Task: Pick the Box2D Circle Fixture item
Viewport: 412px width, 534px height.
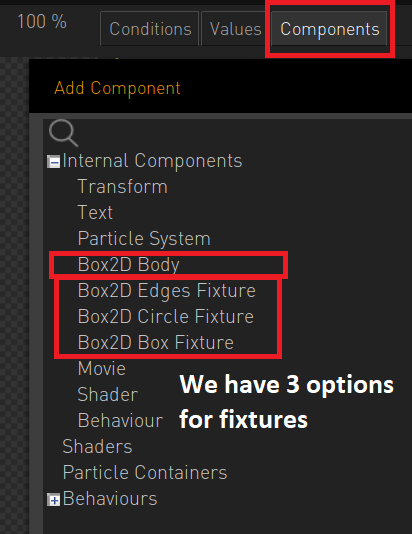Action: tap(165, 316)
